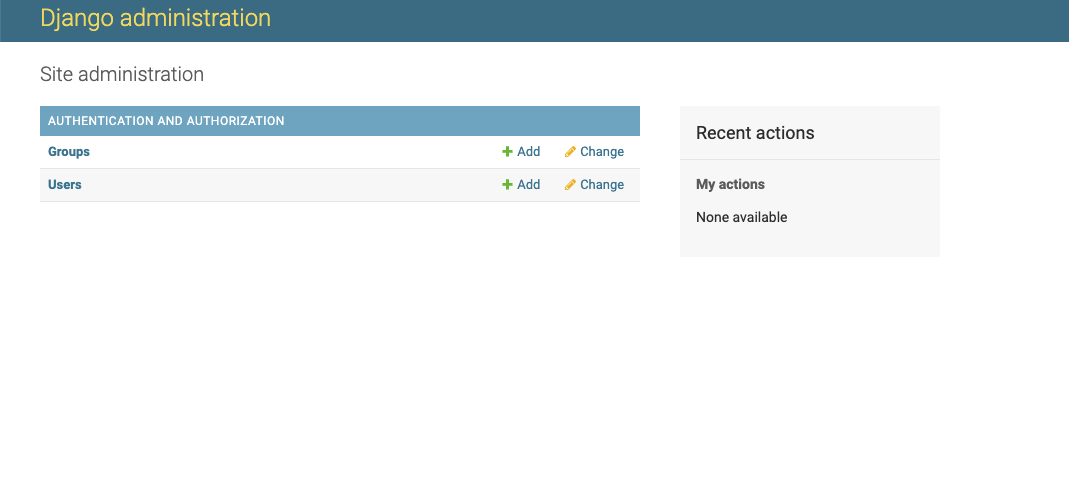Open the Groups model list
1069x483 pixels.
[69, 152]
